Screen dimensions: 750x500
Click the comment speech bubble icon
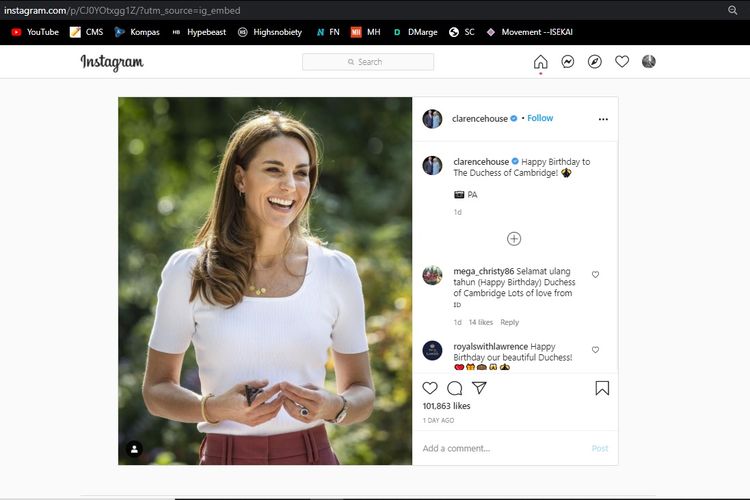455,388
